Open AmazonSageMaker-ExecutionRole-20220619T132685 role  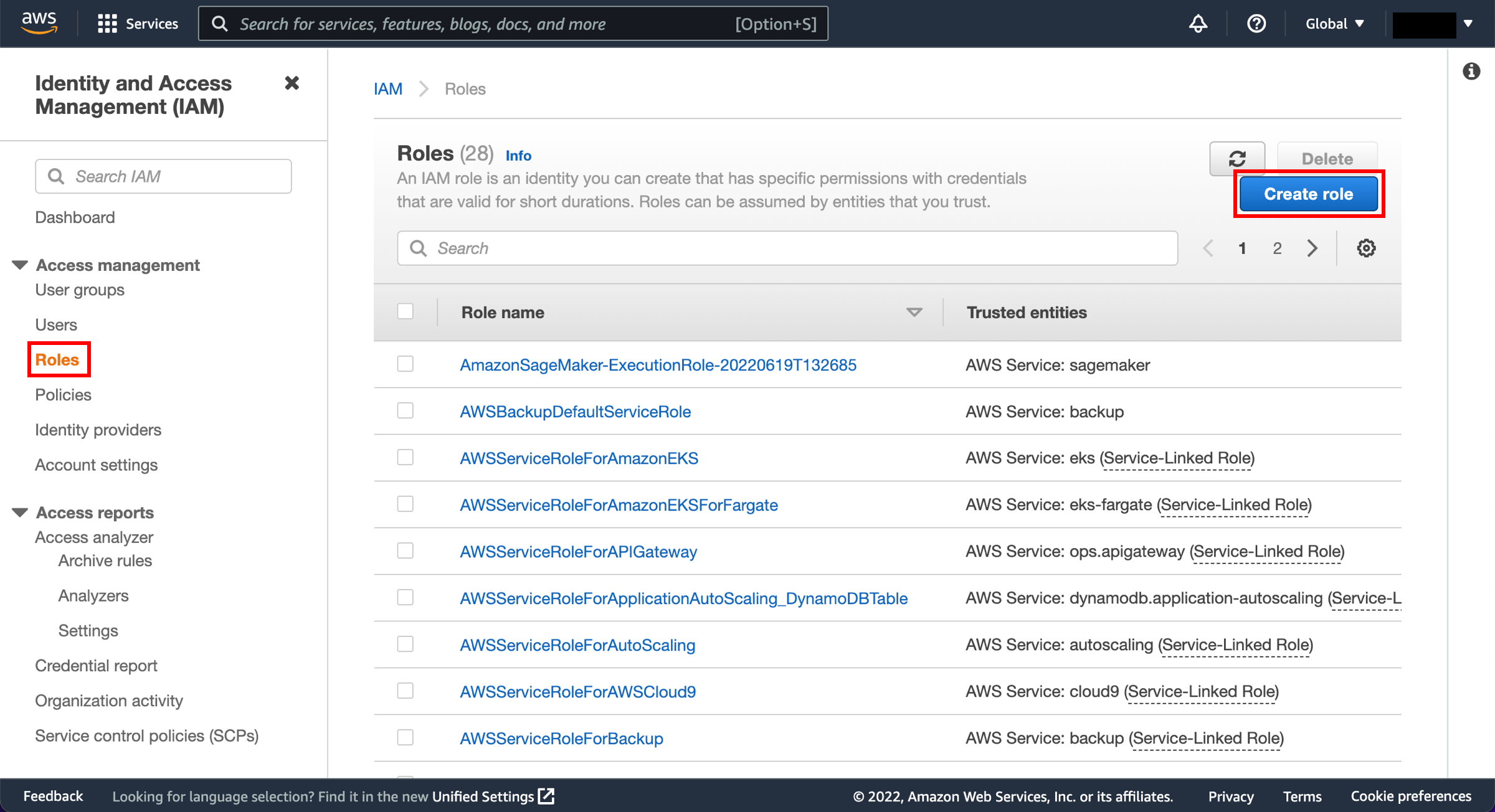(x=658, y=365)
